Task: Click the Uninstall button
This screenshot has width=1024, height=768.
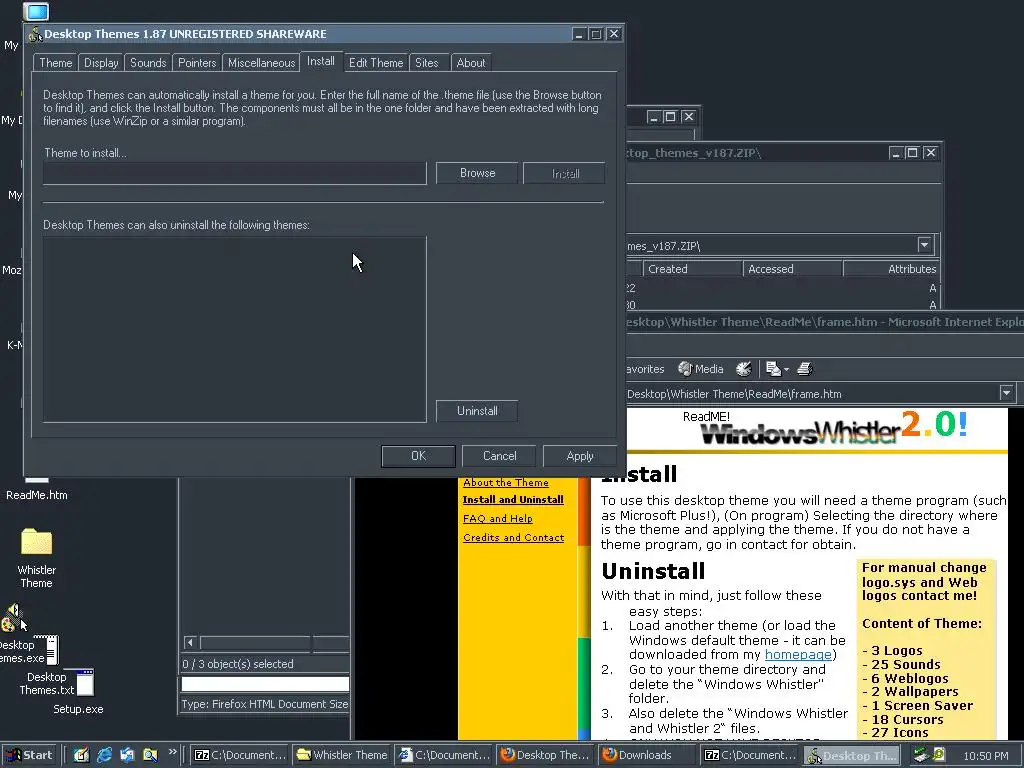Action: coord(477,411)
